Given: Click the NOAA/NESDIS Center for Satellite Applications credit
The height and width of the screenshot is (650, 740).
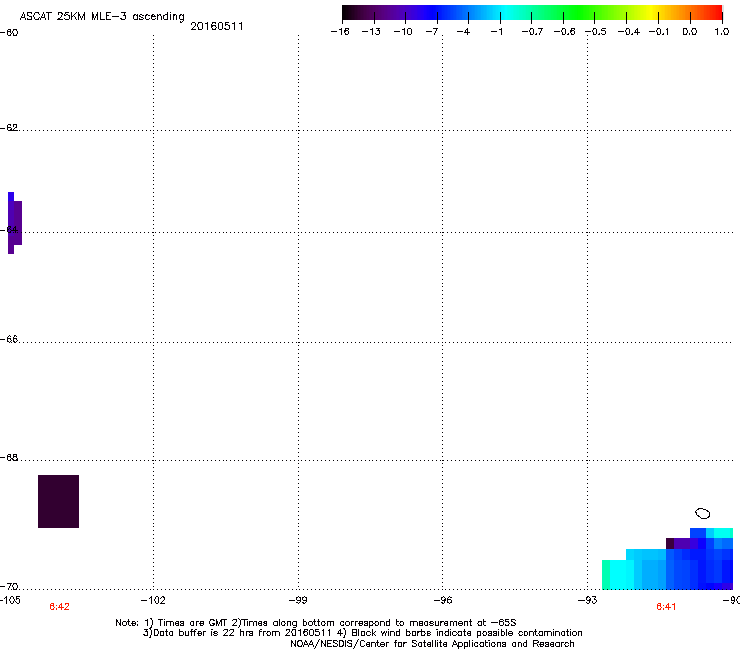Looking at the screenshot, I should 432,644.
